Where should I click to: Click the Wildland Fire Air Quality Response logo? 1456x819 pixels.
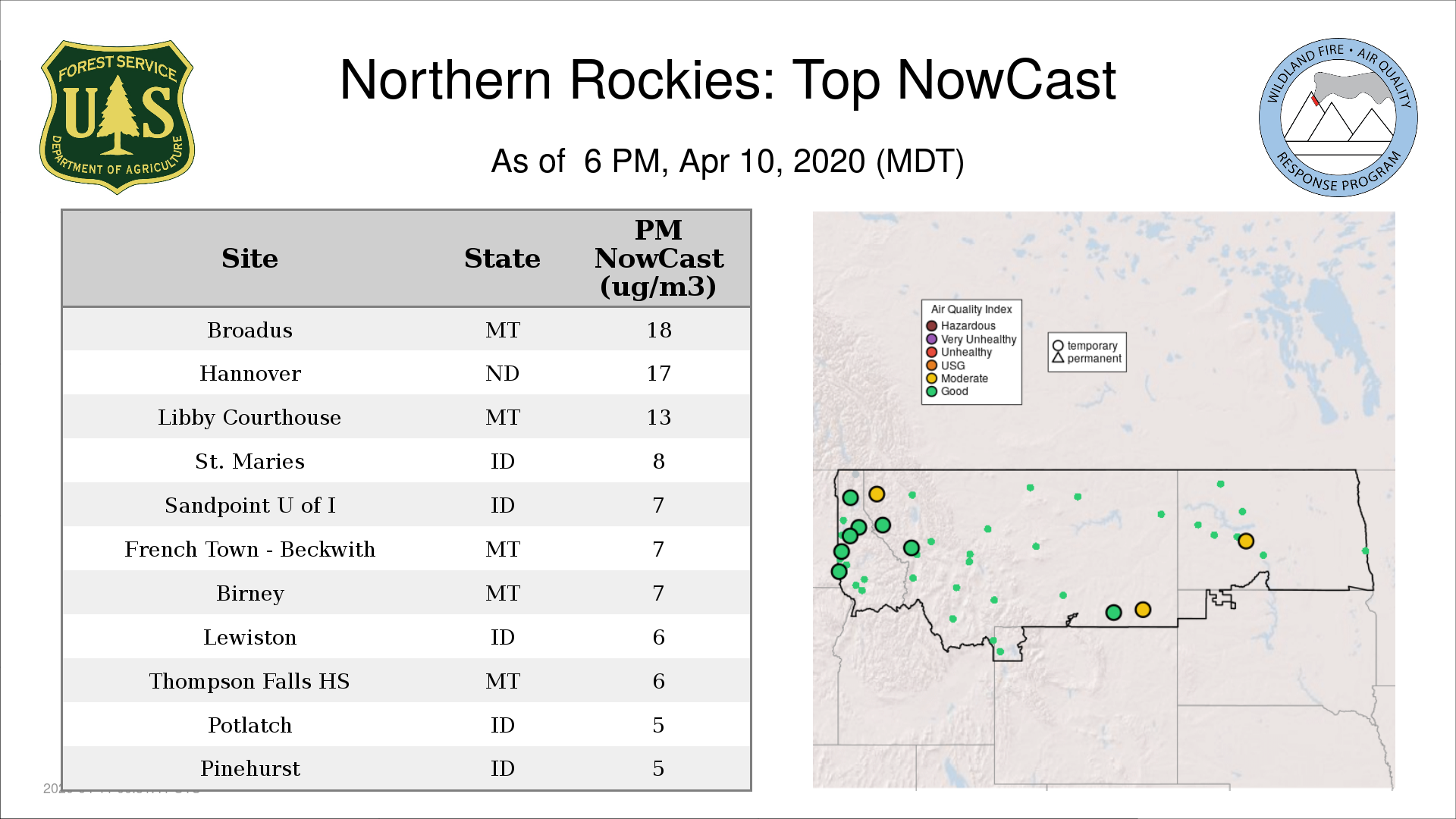tap(1338, 118)
